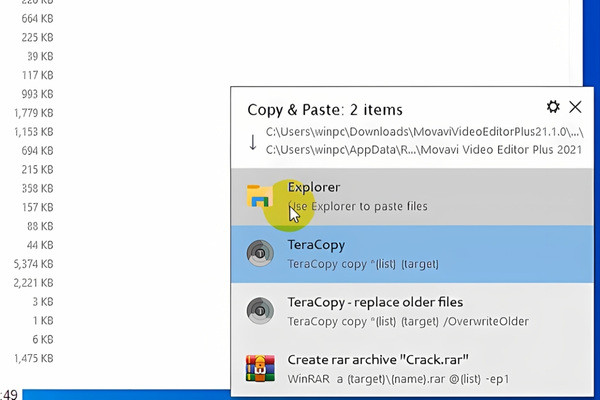Click the source path MovaviVideoEditorPlus21.1.0

[424, 132]
